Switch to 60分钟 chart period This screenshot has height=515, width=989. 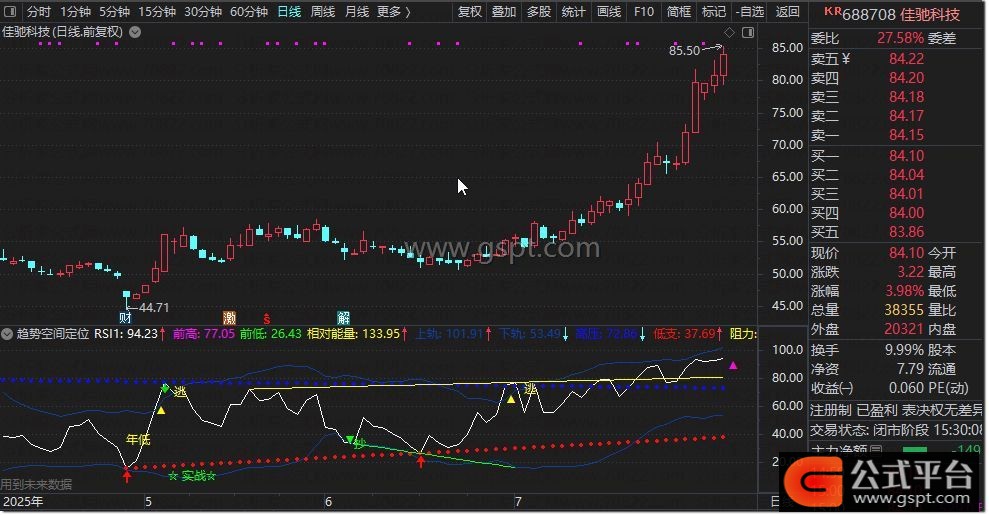coord(249,12)
